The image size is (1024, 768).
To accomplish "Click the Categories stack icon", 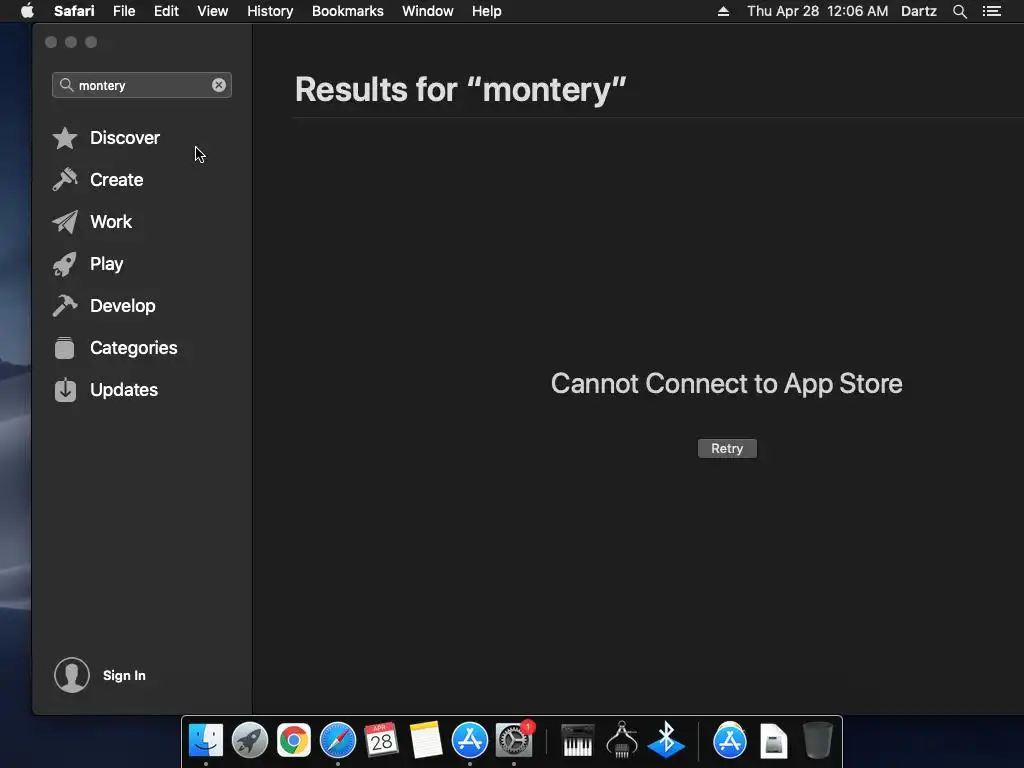I will point(65,348).
